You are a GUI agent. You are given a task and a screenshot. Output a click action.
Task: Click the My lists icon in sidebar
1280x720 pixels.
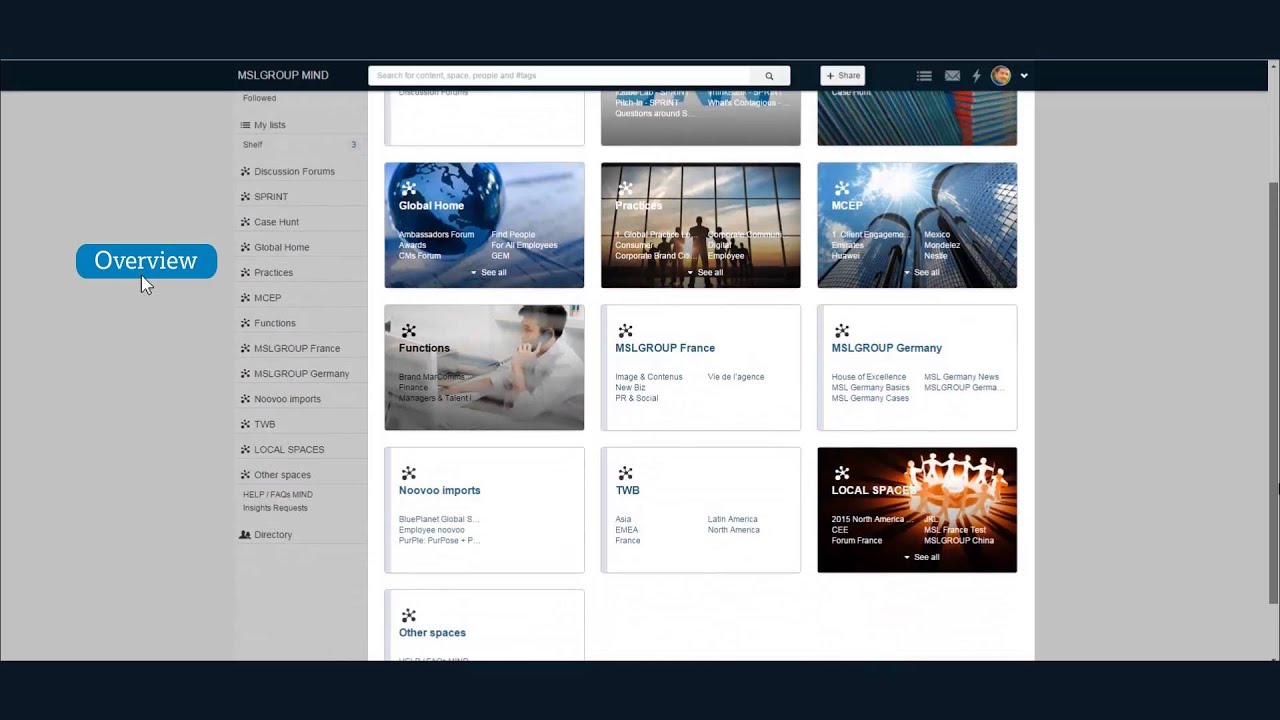(x=245, y=125)
